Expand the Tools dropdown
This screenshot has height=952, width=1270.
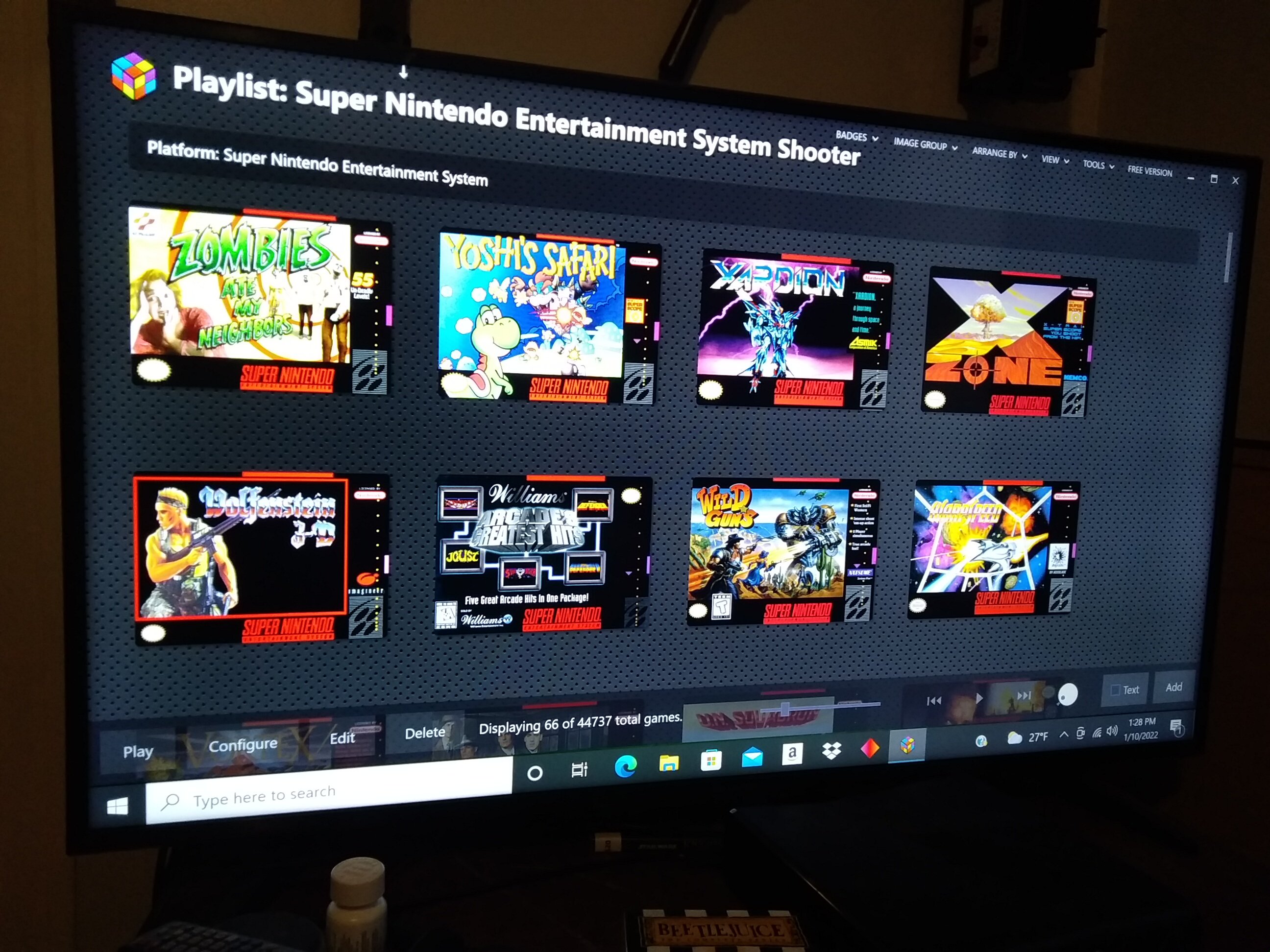1099,165
